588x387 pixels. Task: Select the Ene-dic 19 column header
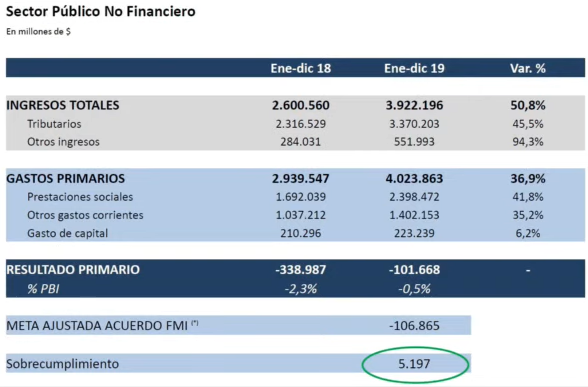(x=414, y=68)
